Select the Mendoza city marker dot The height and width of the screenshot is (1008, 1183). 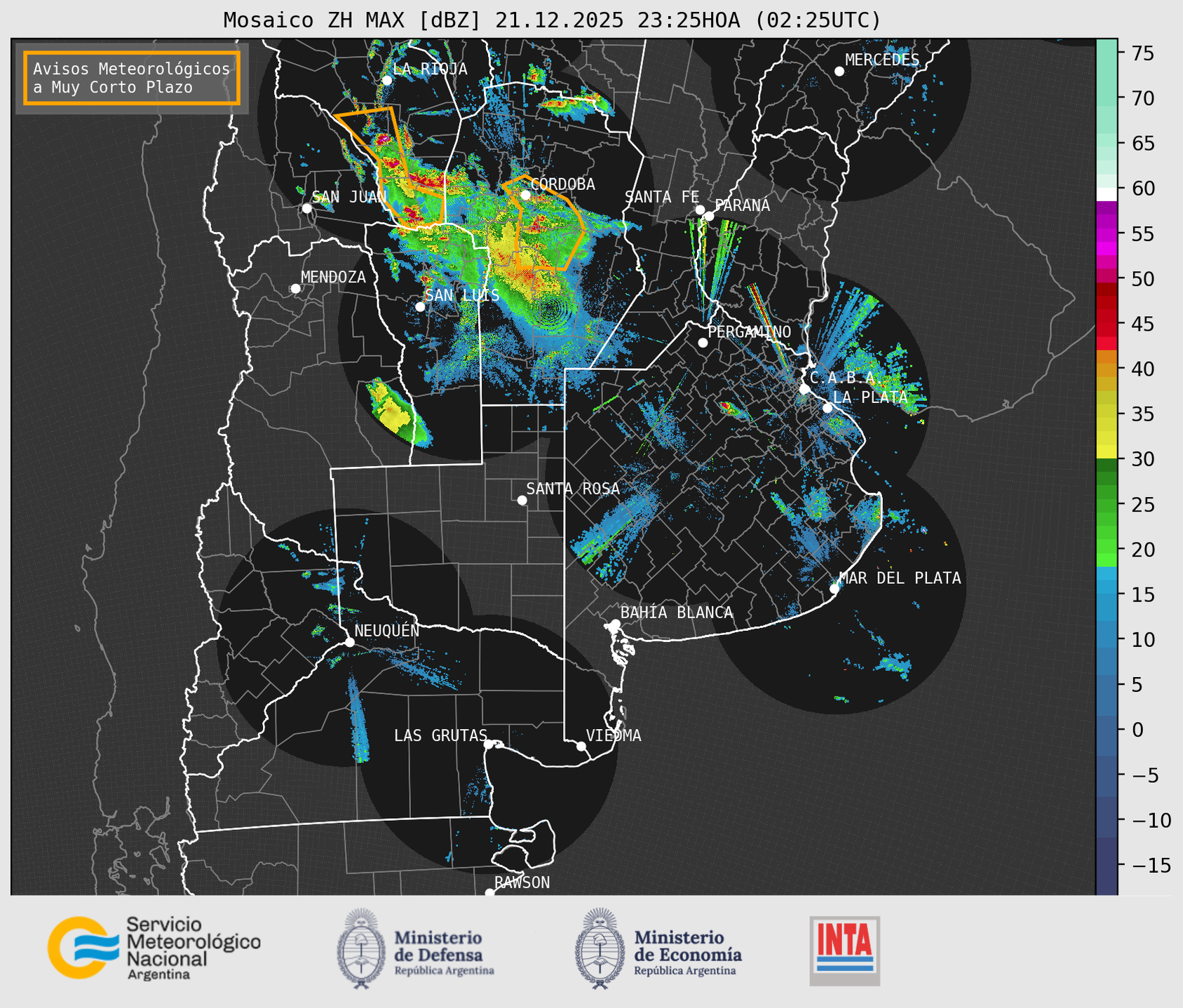tap(296, 289)
